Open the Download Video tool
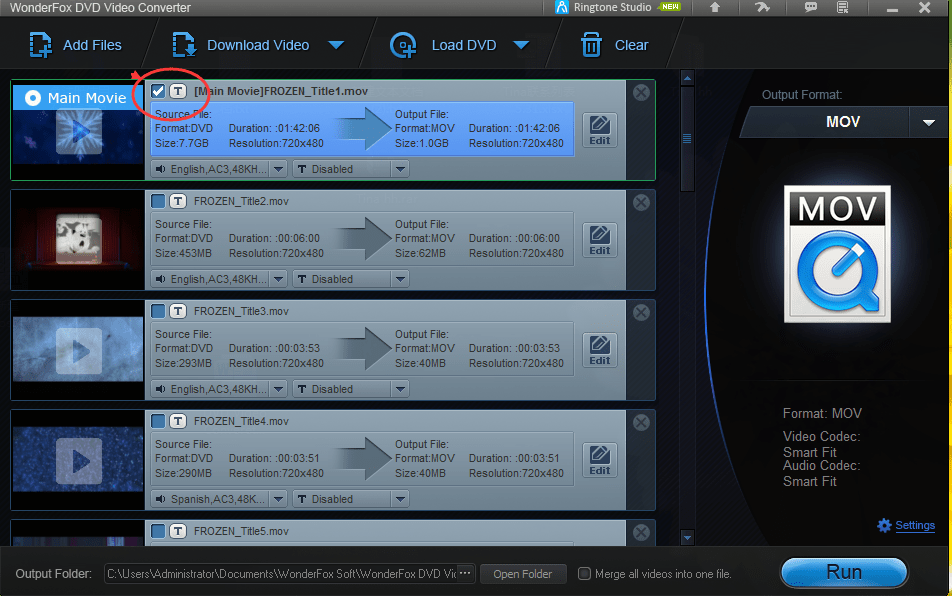This screenshot has height=596, width=952. click(241, 45)
